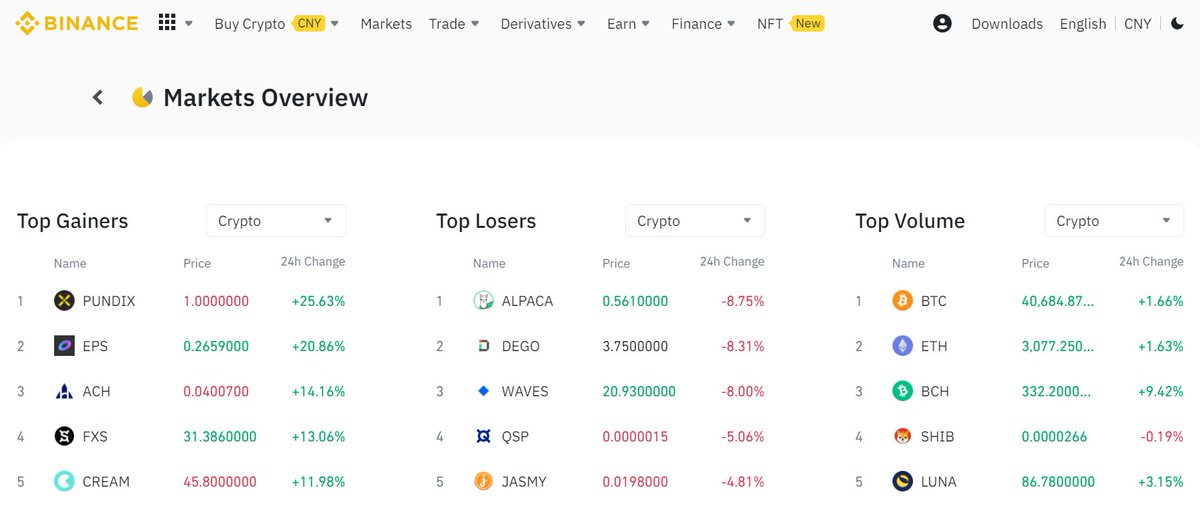
Task: Click the Downloads link
Action: [1007, 23]
